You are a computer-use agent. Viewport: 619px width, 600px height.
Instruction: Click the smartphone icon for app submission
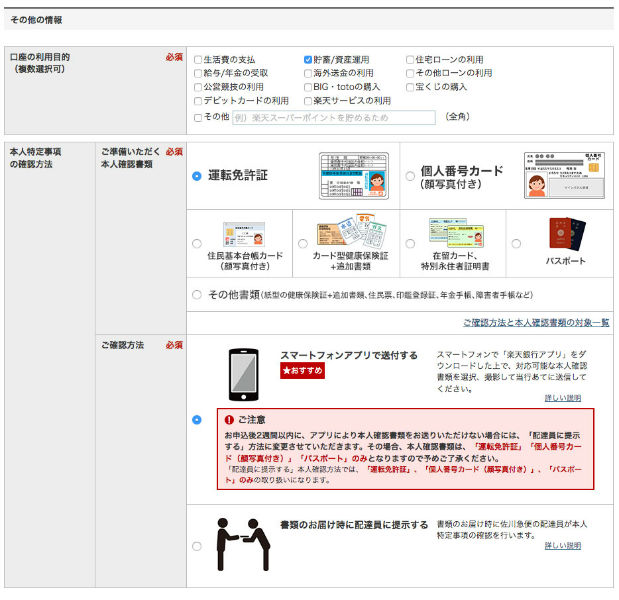(x=242, y=375)
